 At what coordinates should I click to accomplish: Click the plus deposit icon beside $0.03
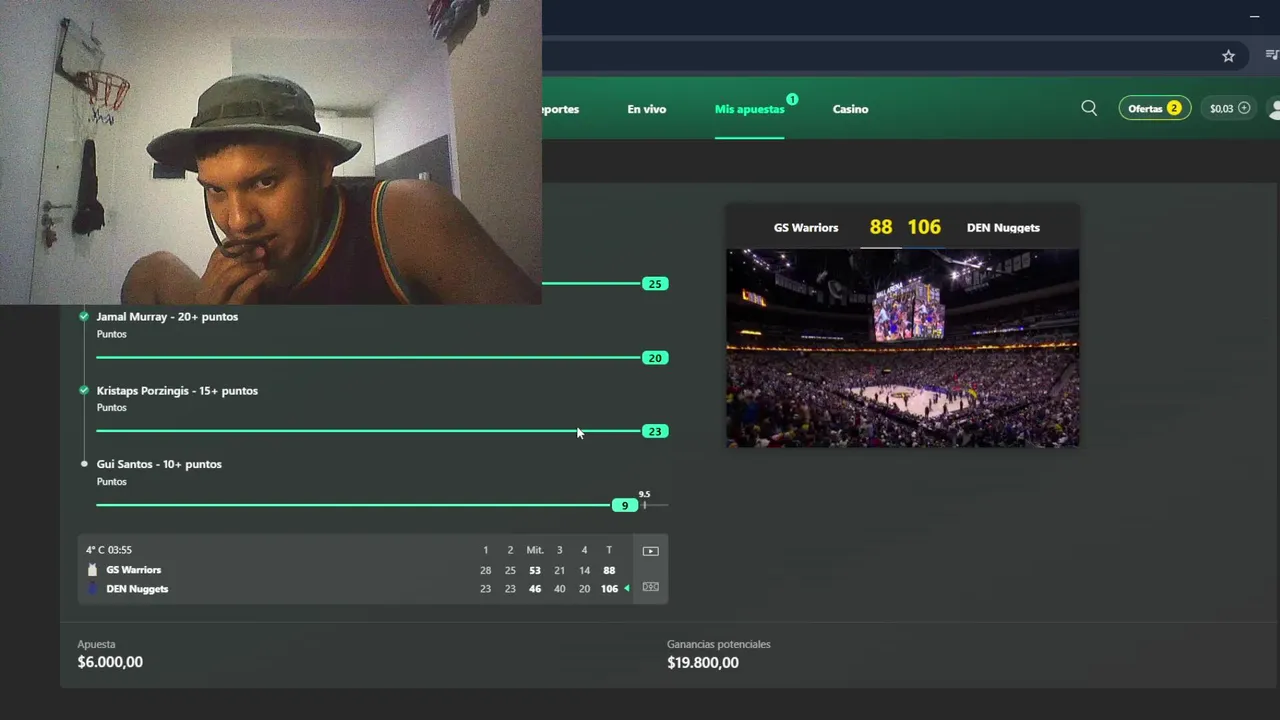pos(1244,108)
